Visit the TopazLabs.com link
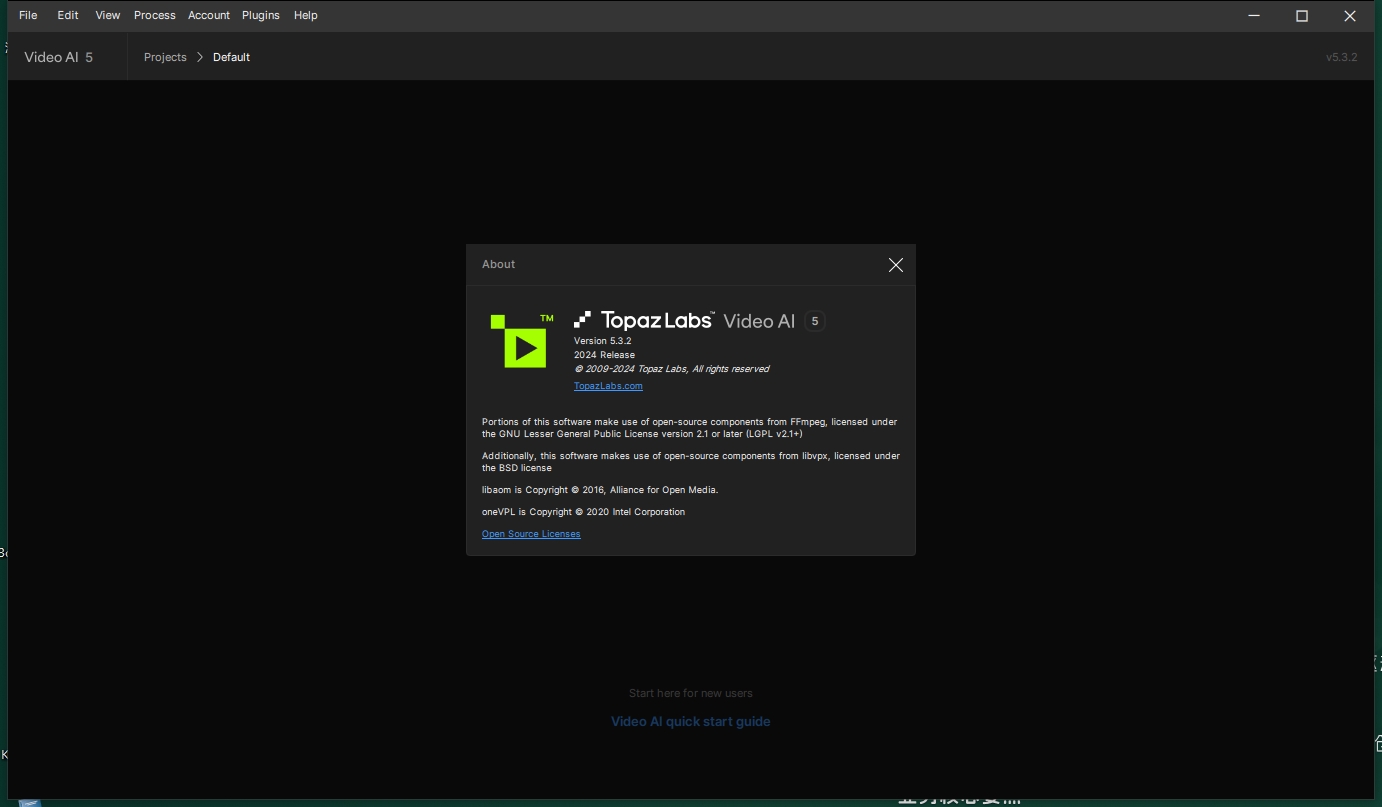 click(608, 386)
